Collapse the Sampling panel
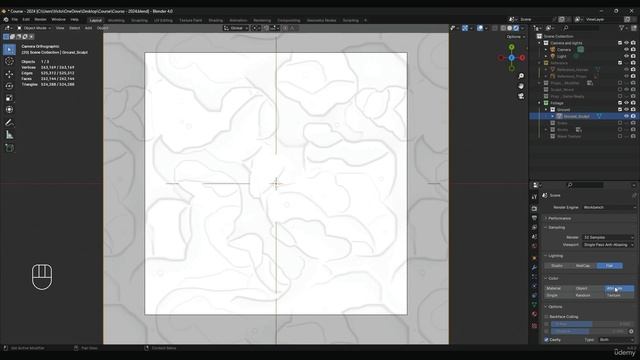640x360 pixels. (x=557, y=228)
